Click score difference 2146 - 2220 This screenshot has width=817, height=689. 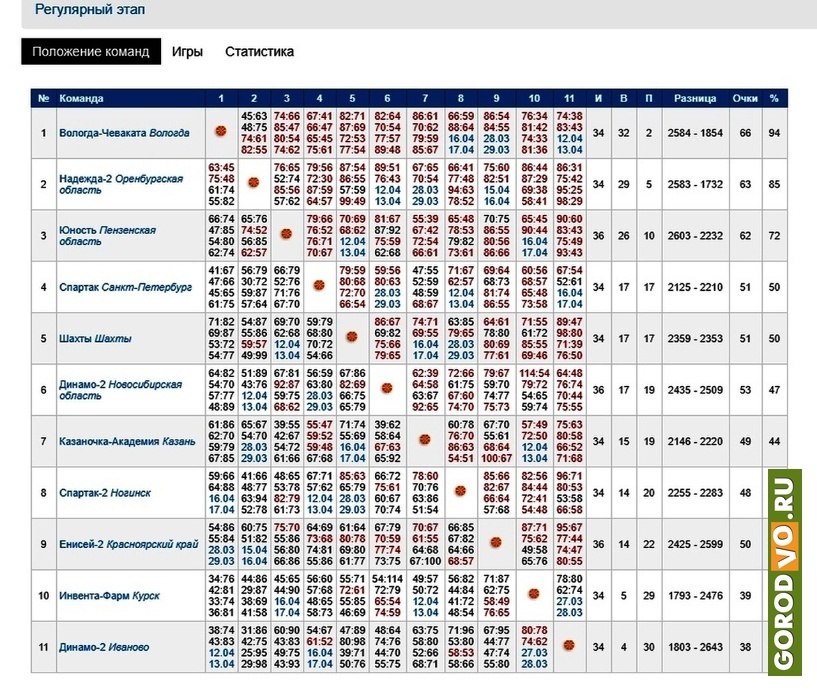coord(695,441)
